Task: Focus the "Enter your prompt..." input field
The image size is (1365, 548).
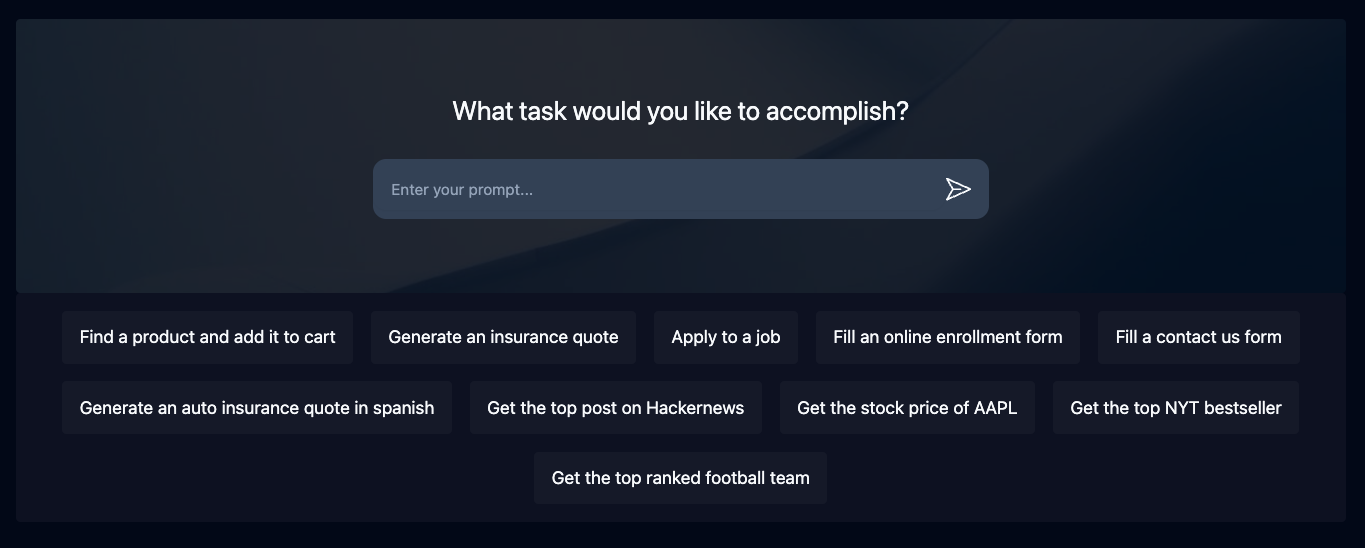Action: (x=650, y=189)
